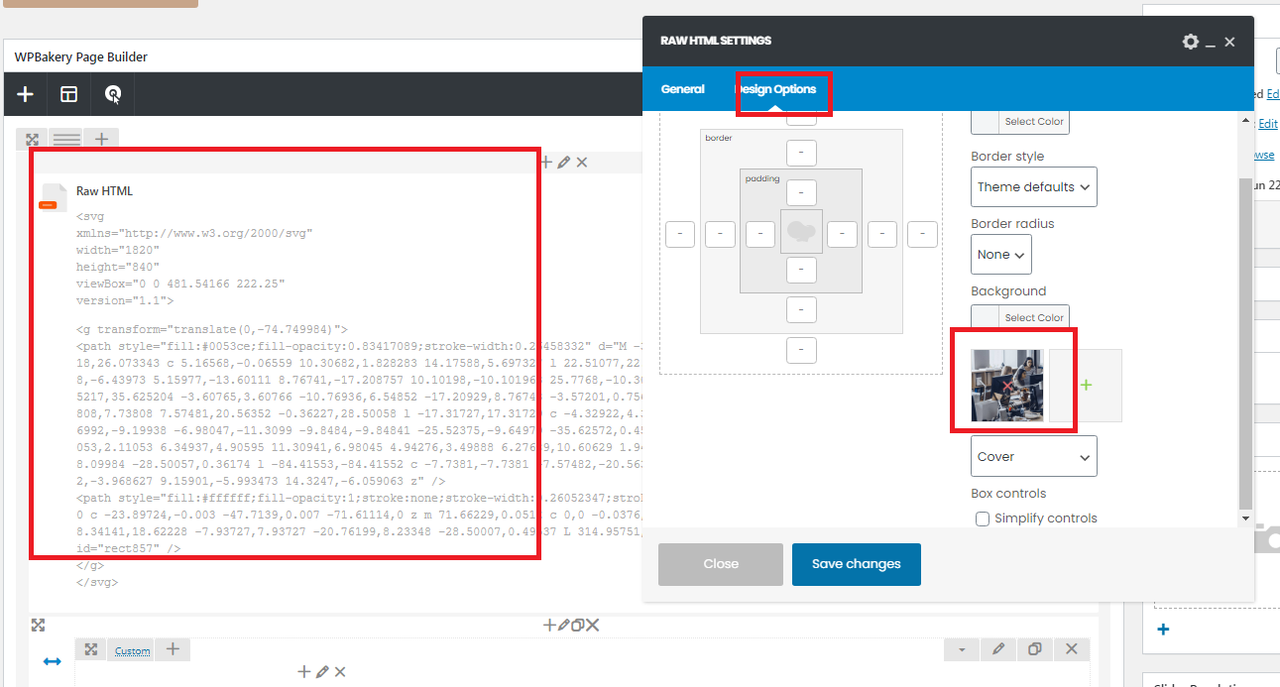Click the border top input field

[801, 153]
